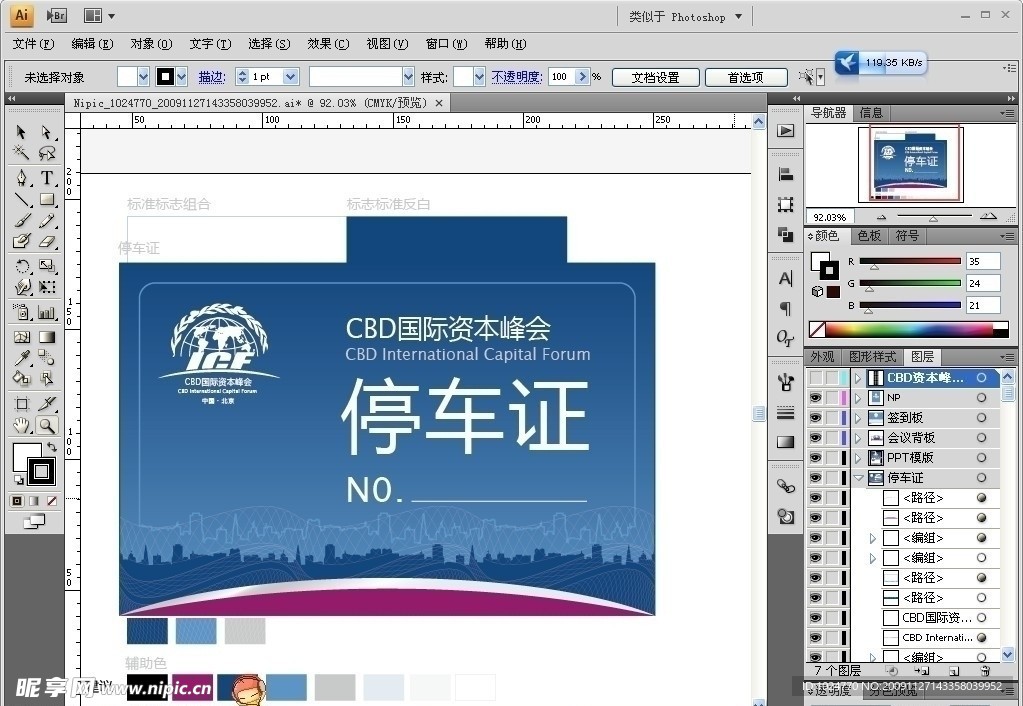Open the 文件 menu
This screenshot has height=706, width=1023.
tap(33, 44)
